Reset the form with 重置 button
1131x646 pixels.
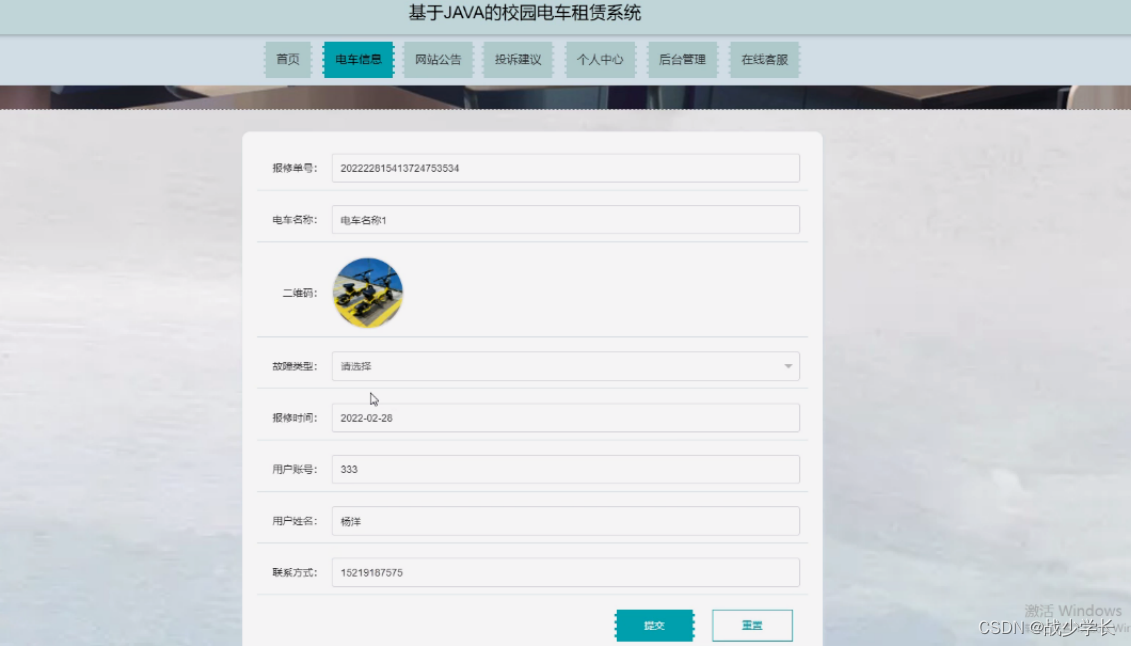pyautogui.click(x=752, y=624)
